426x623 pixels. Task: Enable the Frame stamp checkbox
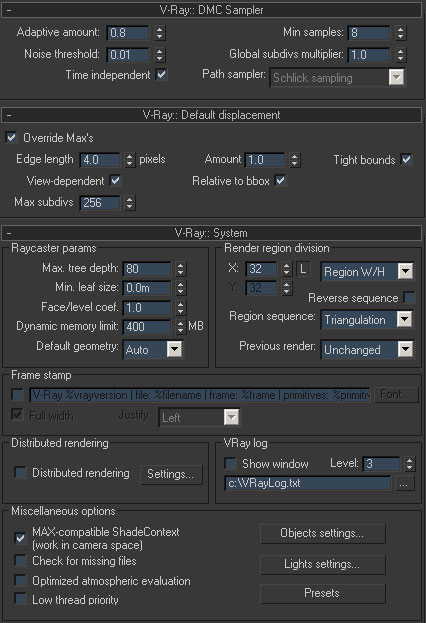[x=17, y=395]
